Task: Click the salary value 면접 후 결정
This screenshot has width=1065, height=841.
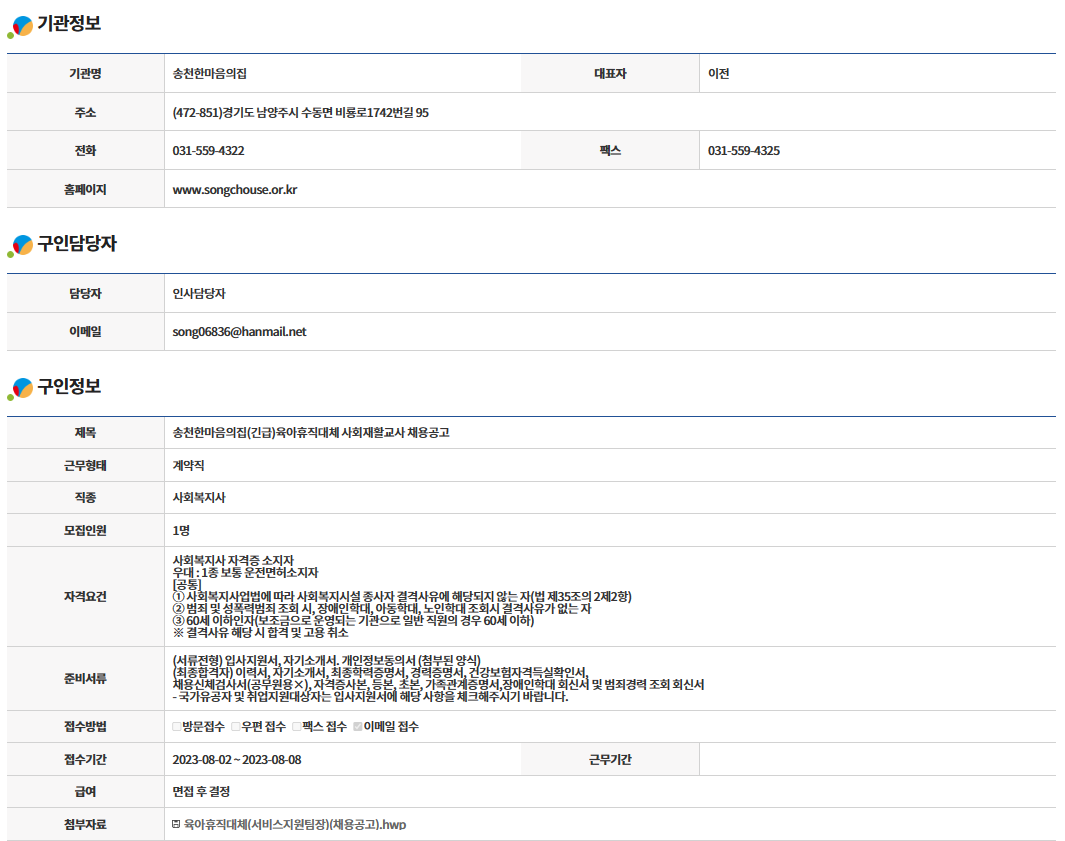Action: pyautogui.click(x=201, y=792)
